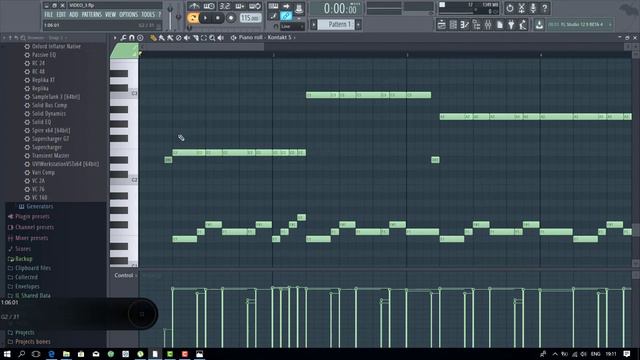Open the piano roll wrench tools menu
Screen dimensions: 640x360
click(x=123, y=38)
